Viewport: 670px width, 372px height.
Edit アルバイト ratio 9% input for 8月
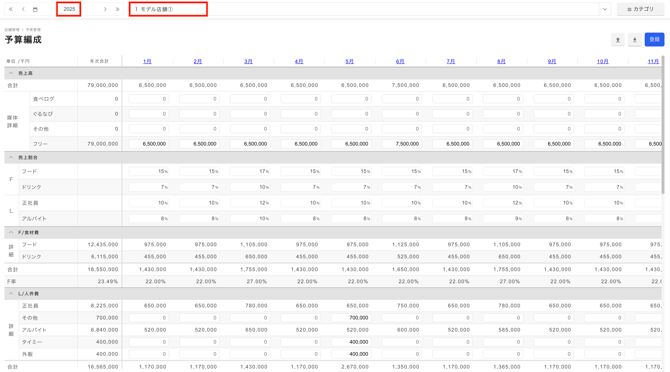tap(502, 219)
